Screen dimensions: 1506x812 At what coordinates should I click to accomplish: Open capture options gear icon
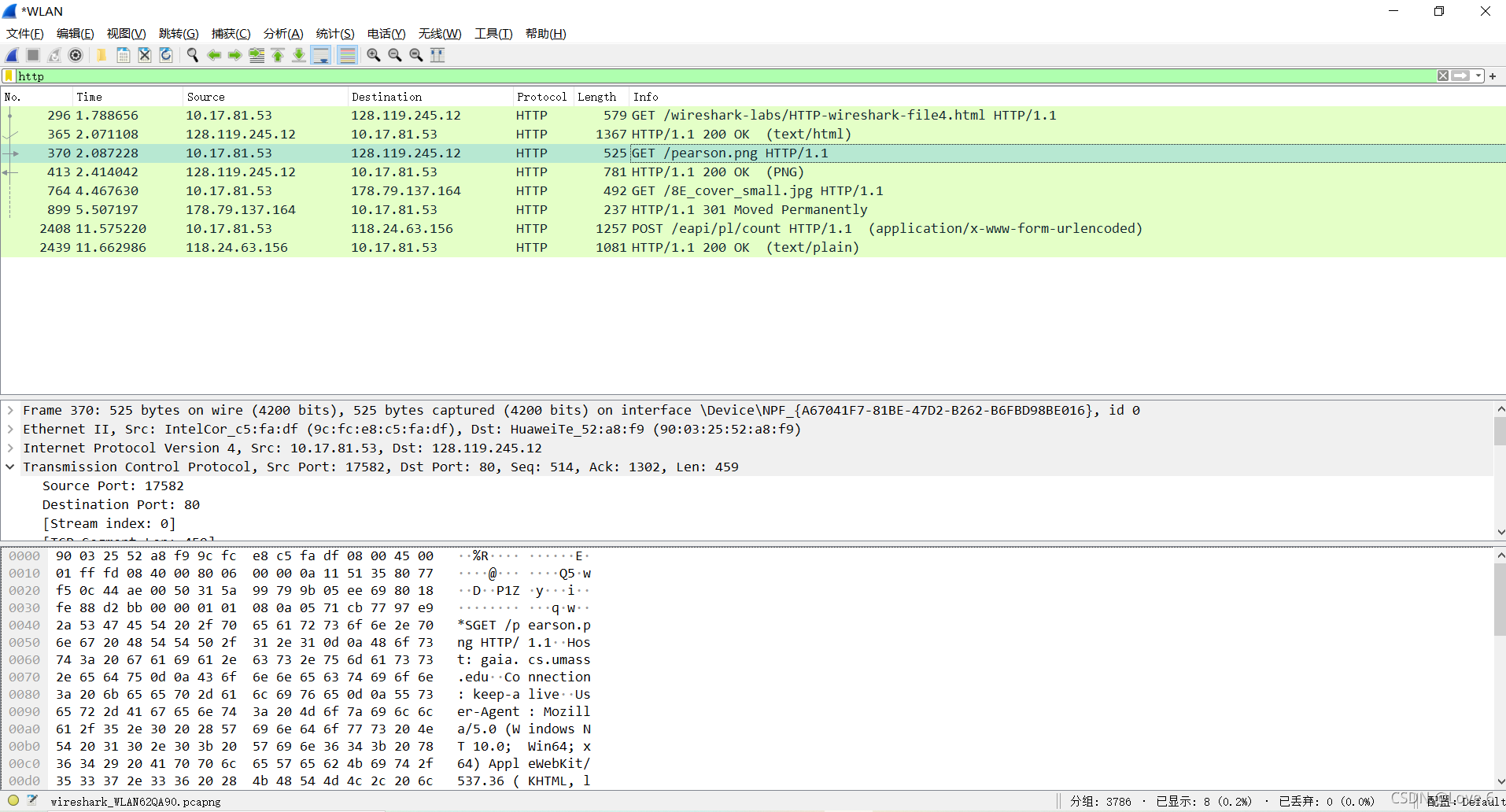point(76,55)
